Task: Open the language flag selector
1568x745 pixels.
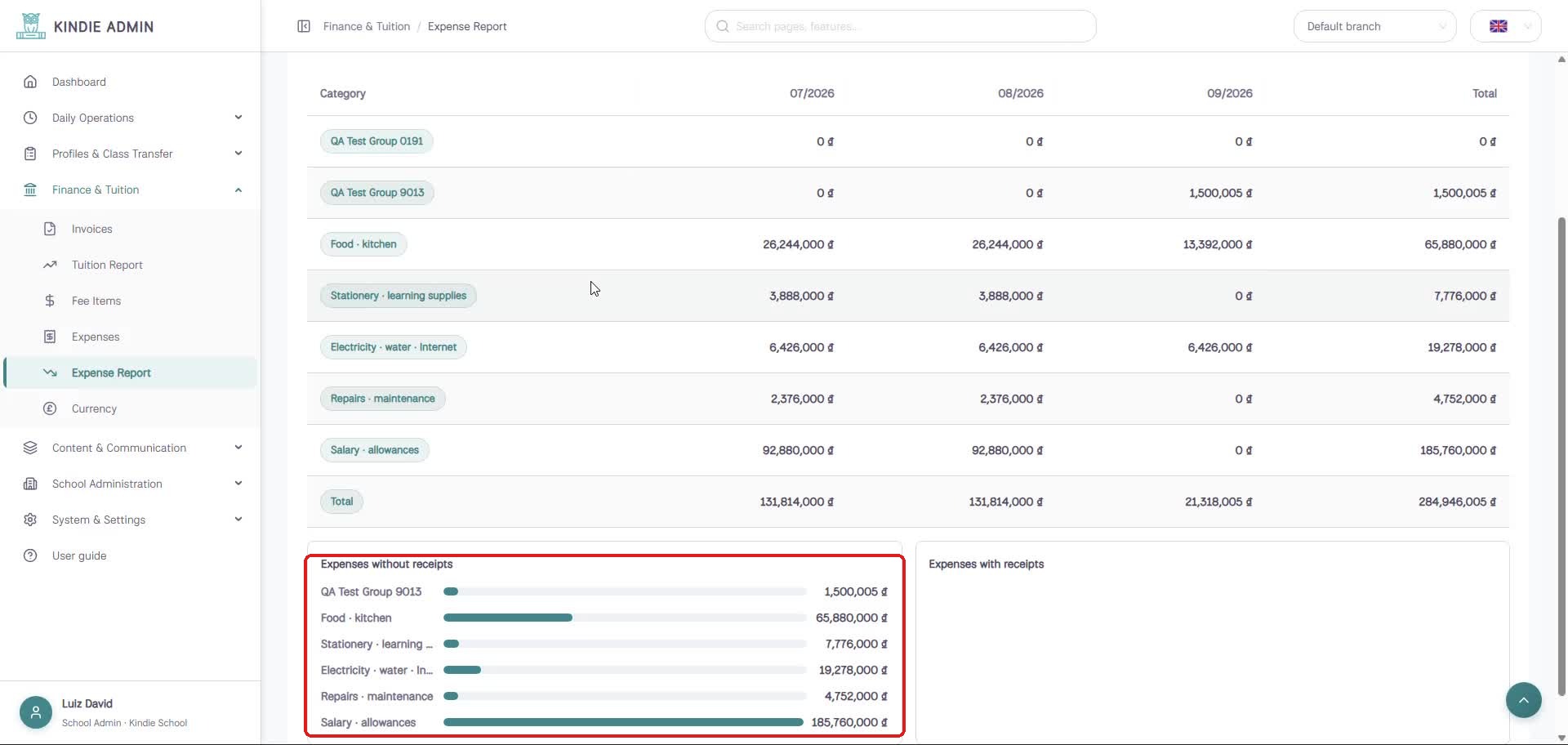Action: coord(1505,26)
